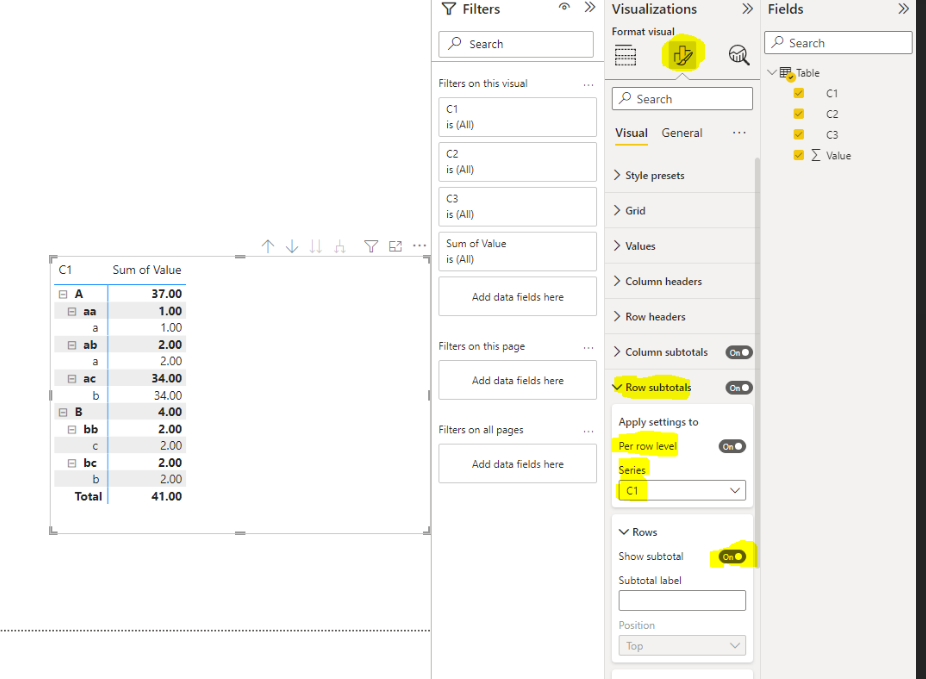The image size is (926, 679).
Task: Collapse row bc in the matrix
Action: 72,463
